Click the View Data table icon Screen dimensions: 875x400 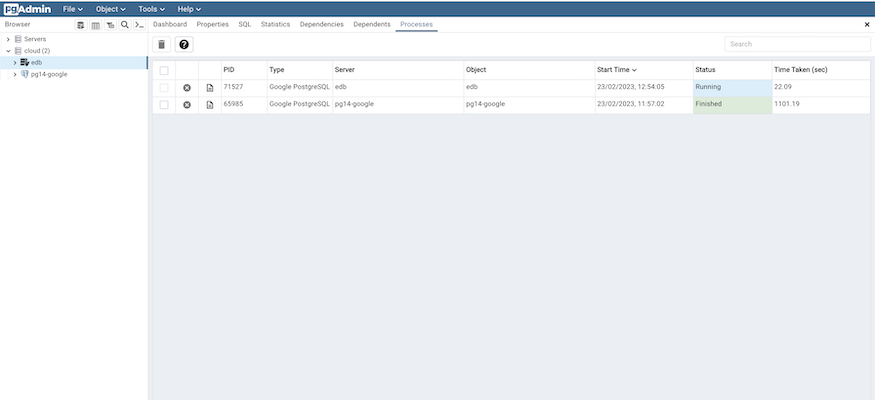point(95,24)
